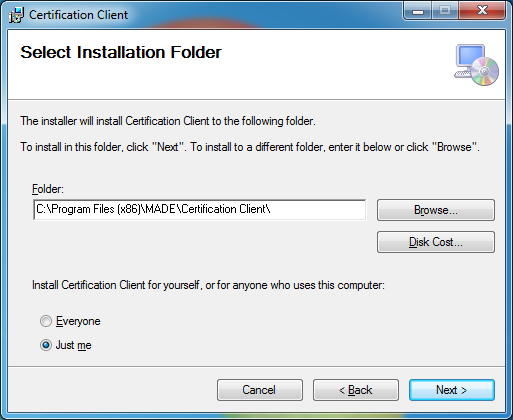Proceed with the Next button

[452, 390]
